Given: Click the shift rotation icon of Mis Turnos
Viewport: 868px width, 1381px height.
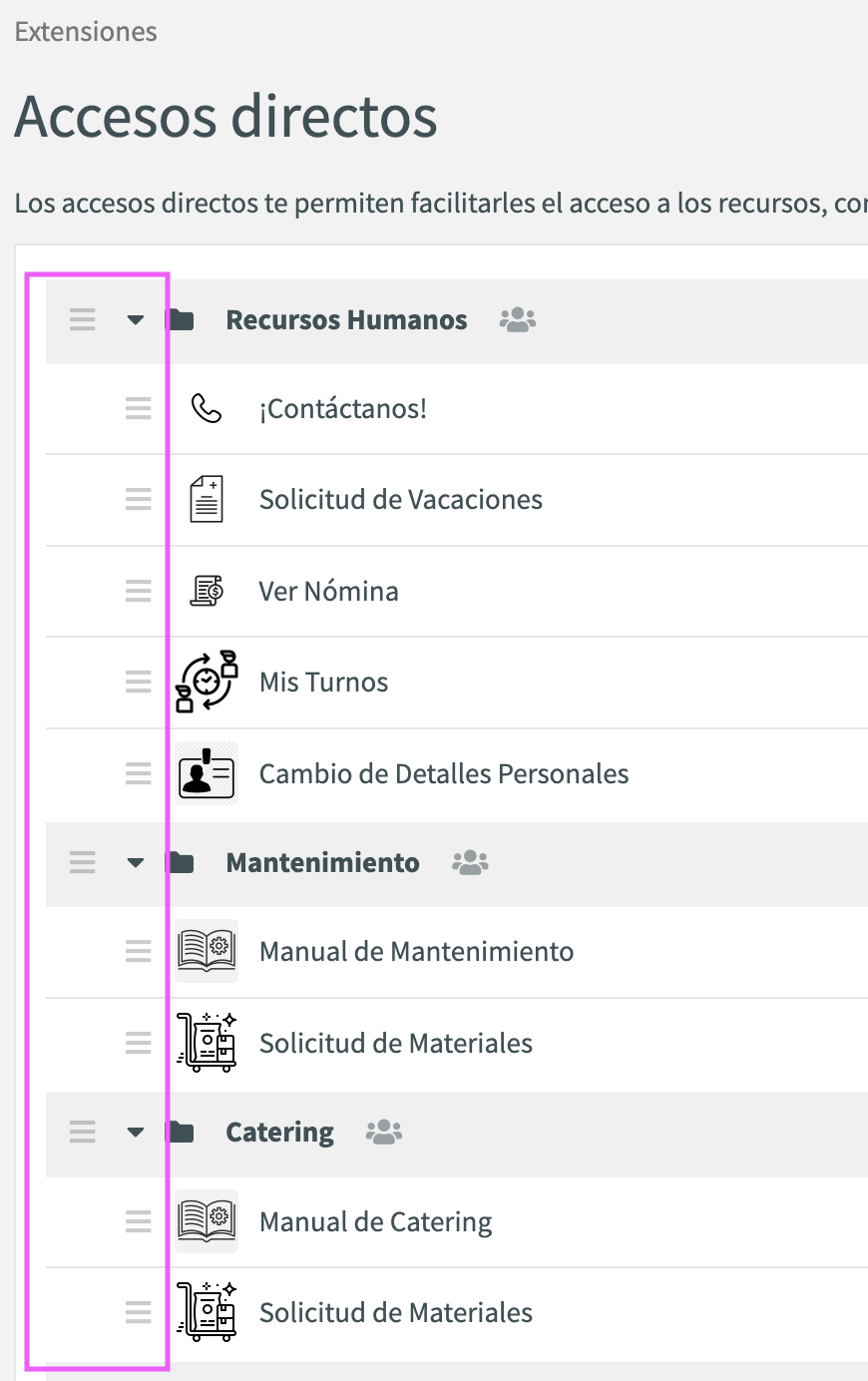Looking at the screenshot, I should point(207,682).
